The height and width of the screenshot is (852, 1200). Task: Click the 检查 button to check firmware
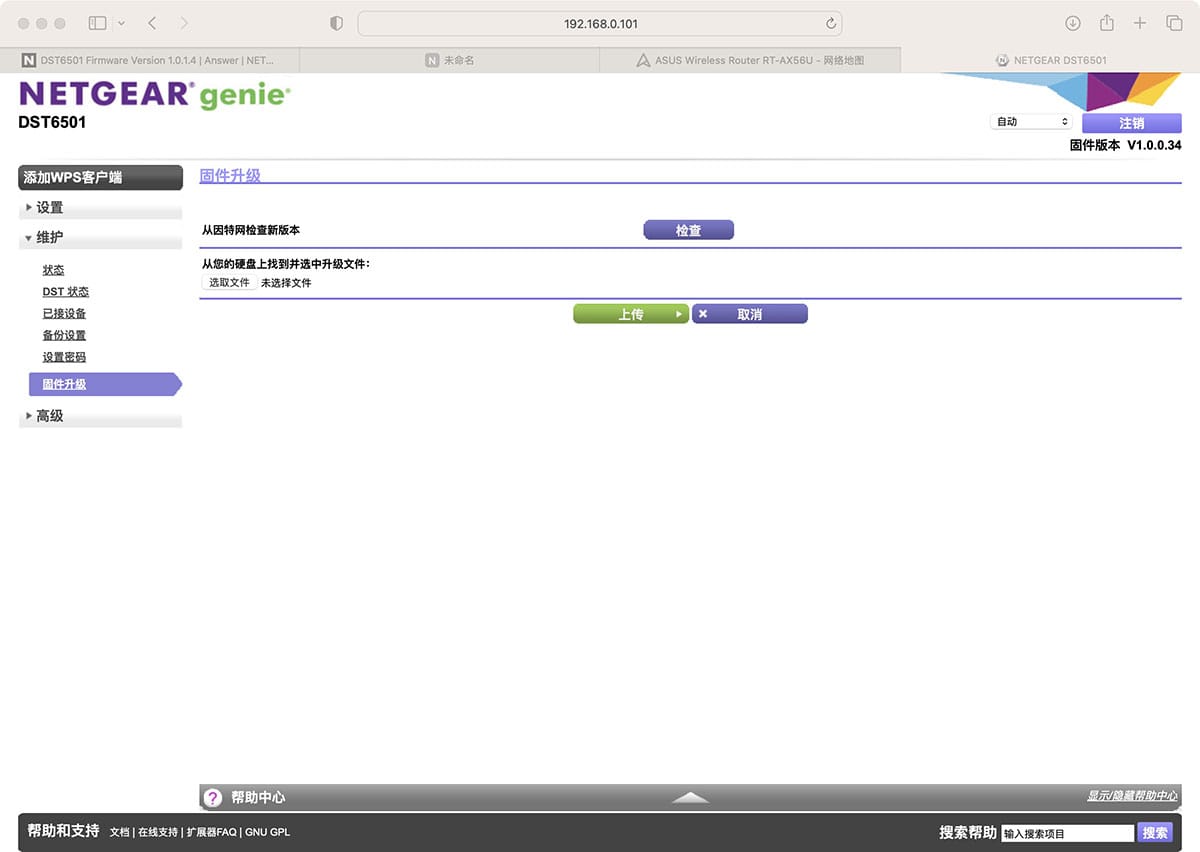(x=688, y=230)
